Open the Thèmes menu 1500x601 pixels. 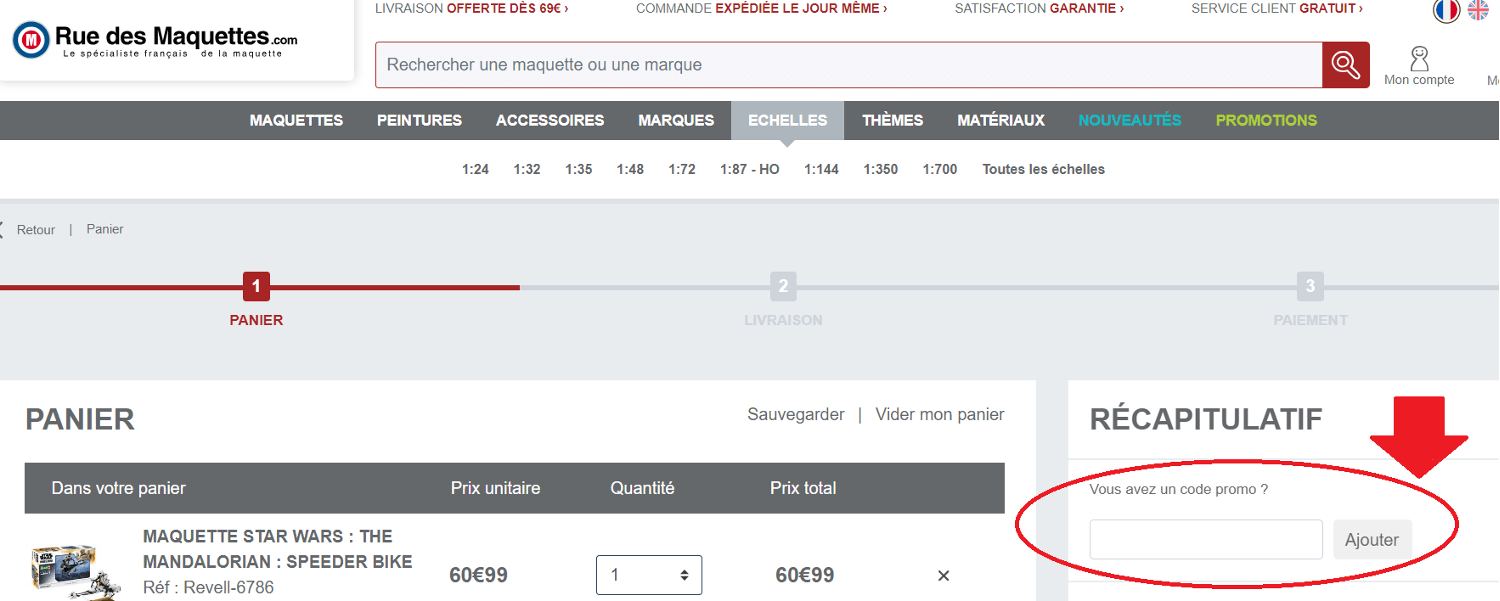pyautogui.click(x=893, y=120)
